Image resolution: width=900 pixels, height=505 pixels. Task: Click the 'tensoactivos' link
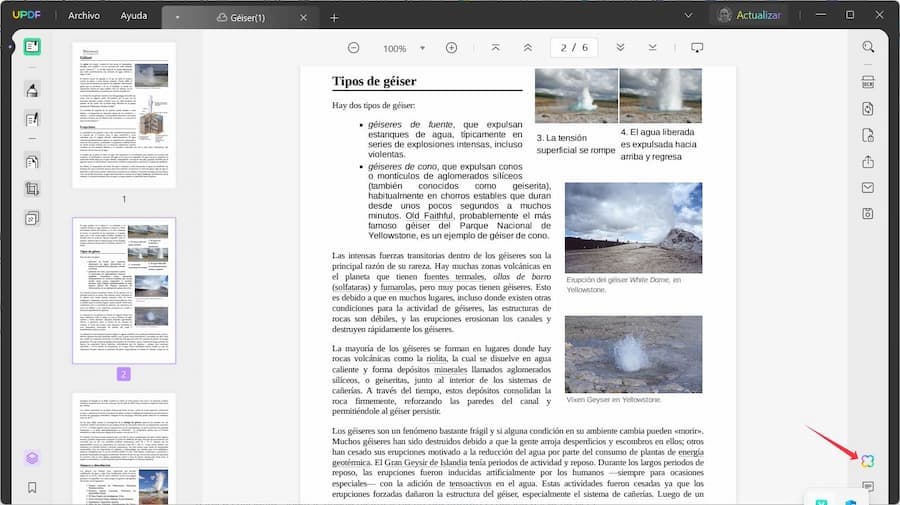[x=470, y=484]
